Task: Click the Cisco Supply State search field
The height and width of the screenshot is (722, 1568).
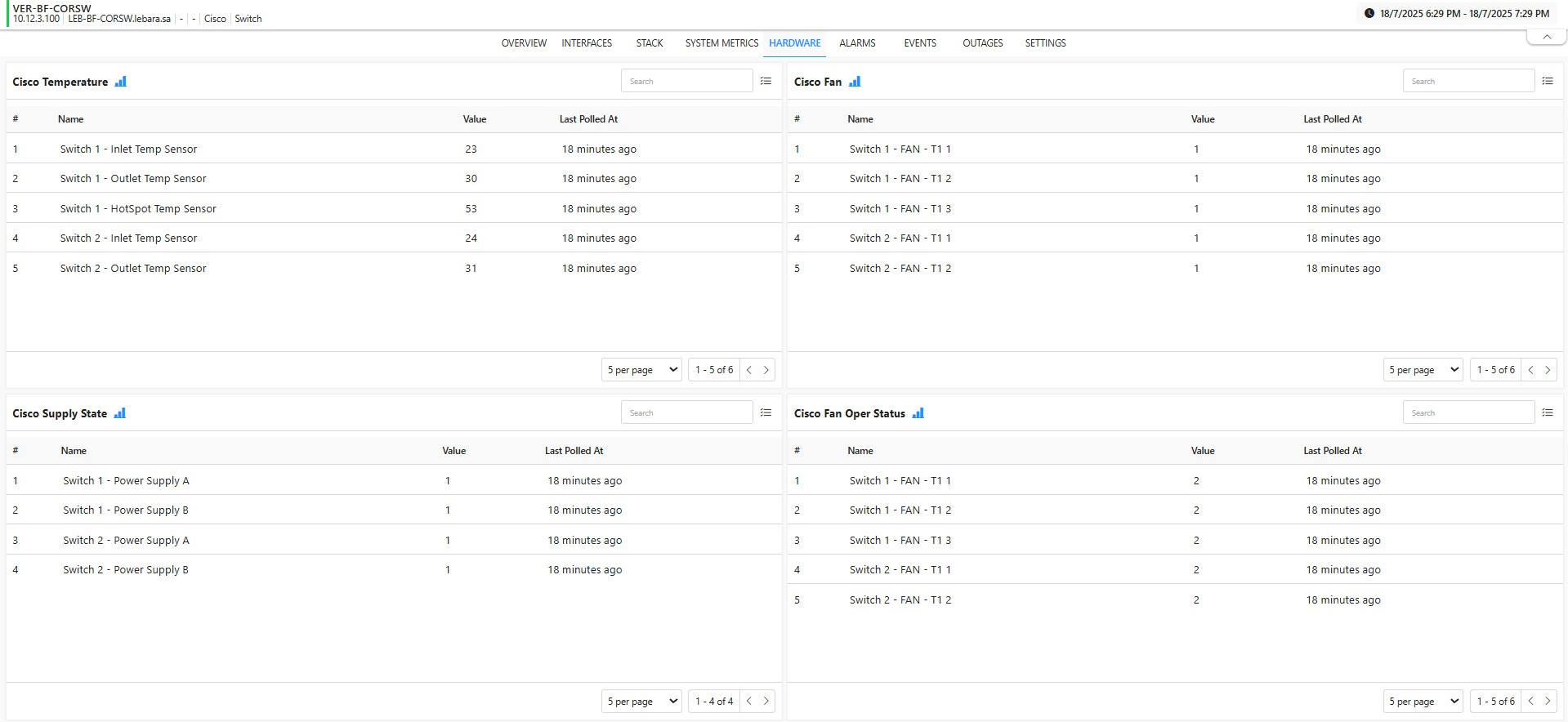Action: (x=686, y=412)
